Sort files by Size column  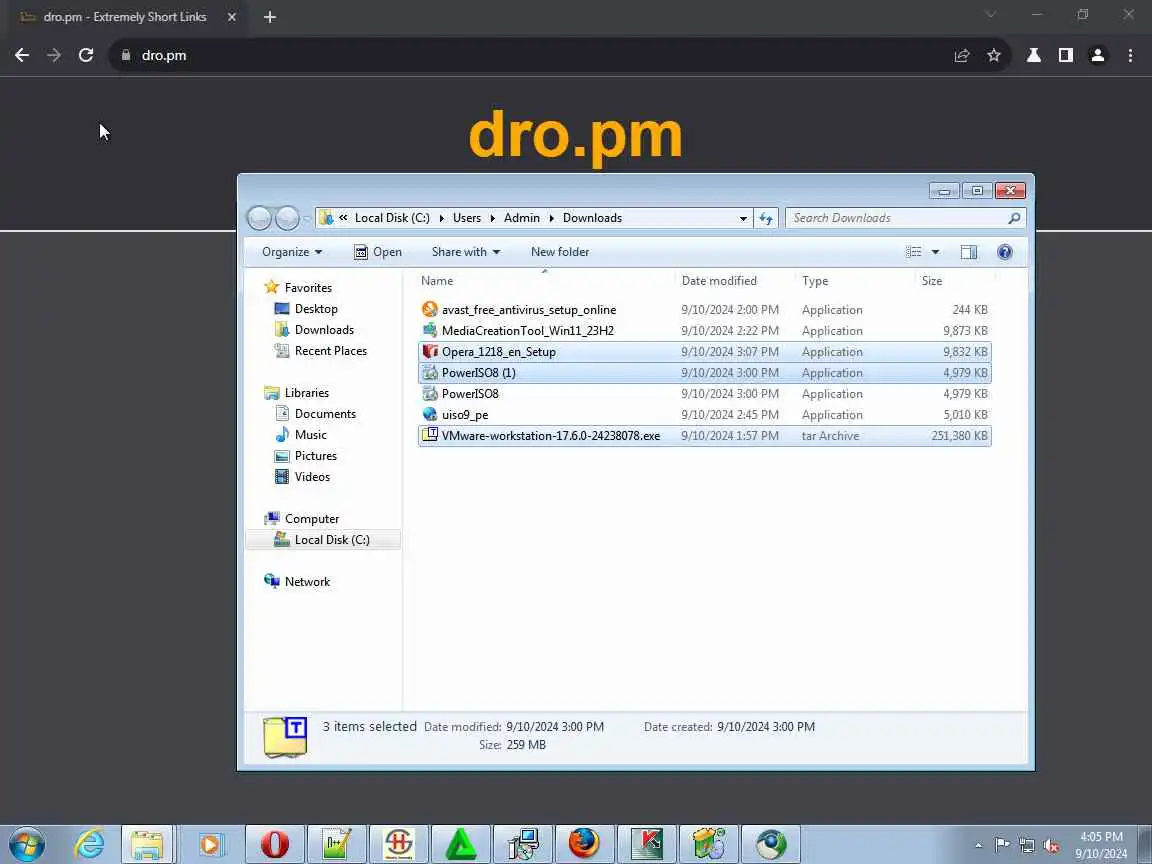click(x=932, y=281)
